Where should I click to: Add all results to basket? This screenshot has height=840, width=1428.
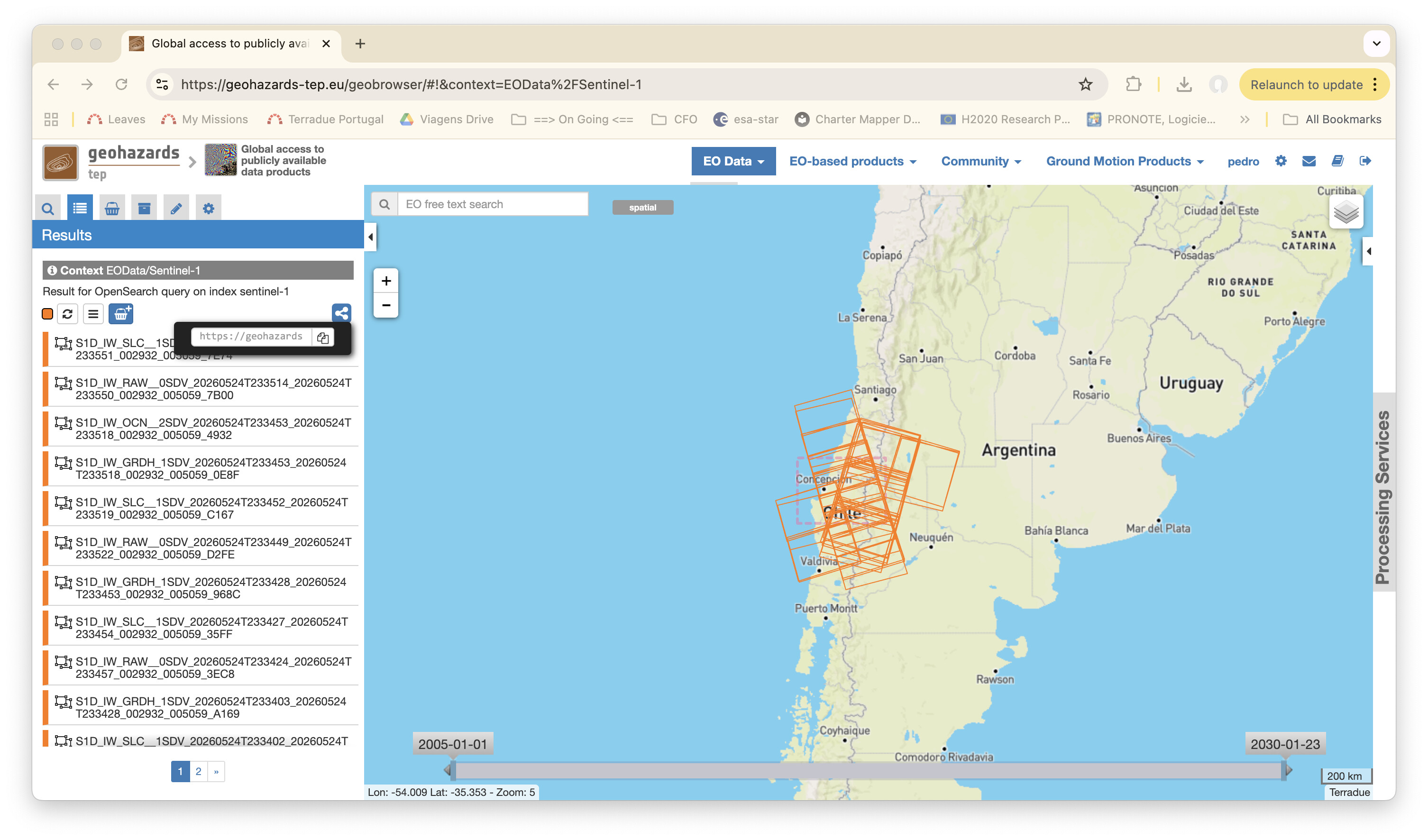(121, 314)
